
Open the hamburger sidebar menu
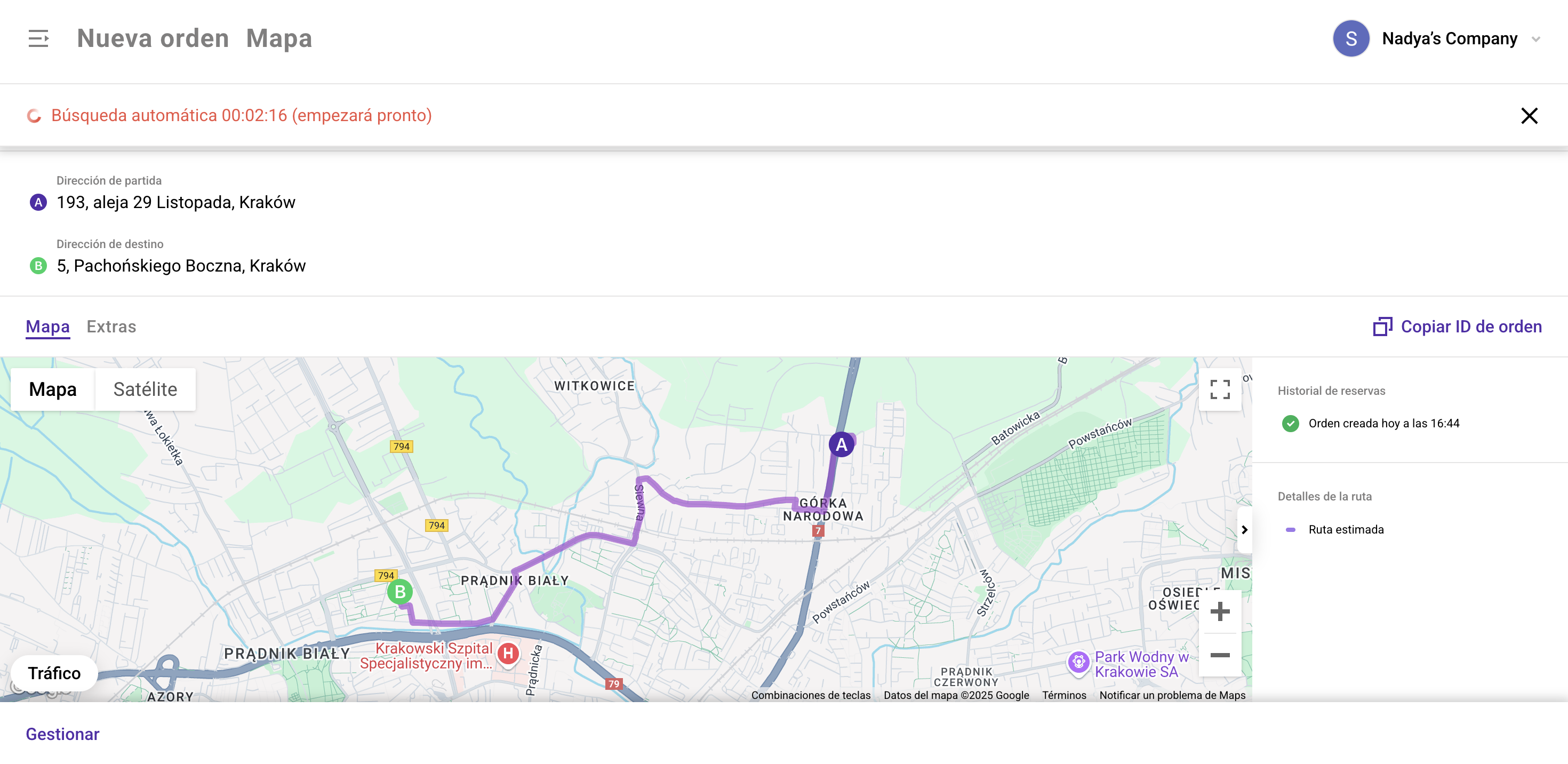pyautogui.click(x=38, y=38)
